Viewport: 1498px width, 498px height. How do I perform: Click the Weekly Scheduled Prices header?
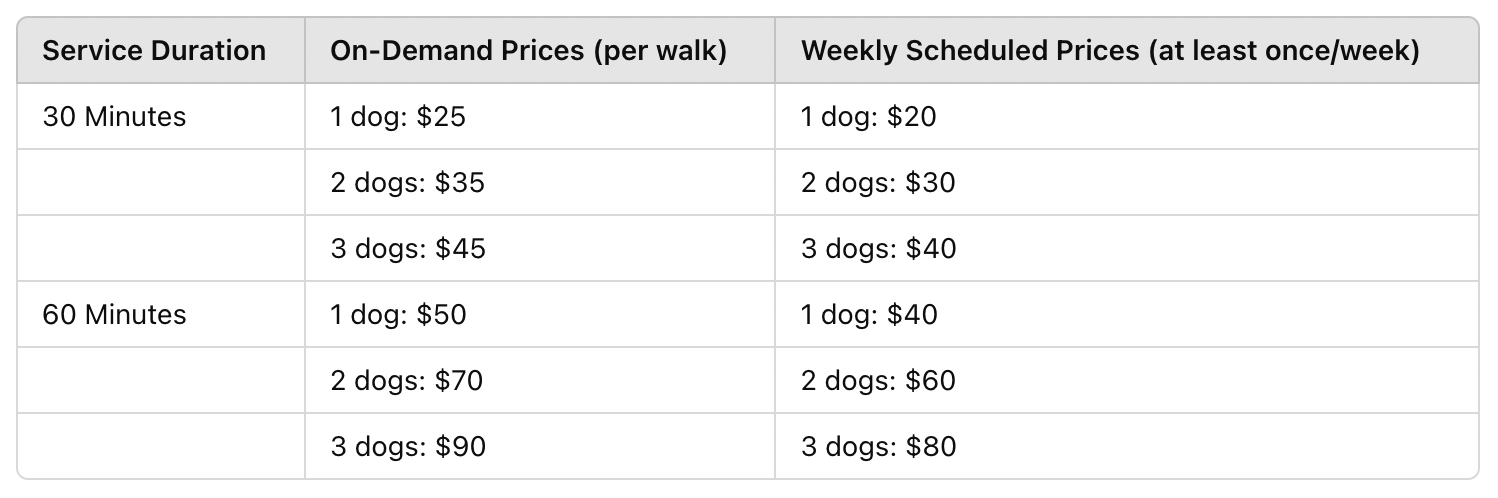pyautogui.click(x=1110, y=51)
